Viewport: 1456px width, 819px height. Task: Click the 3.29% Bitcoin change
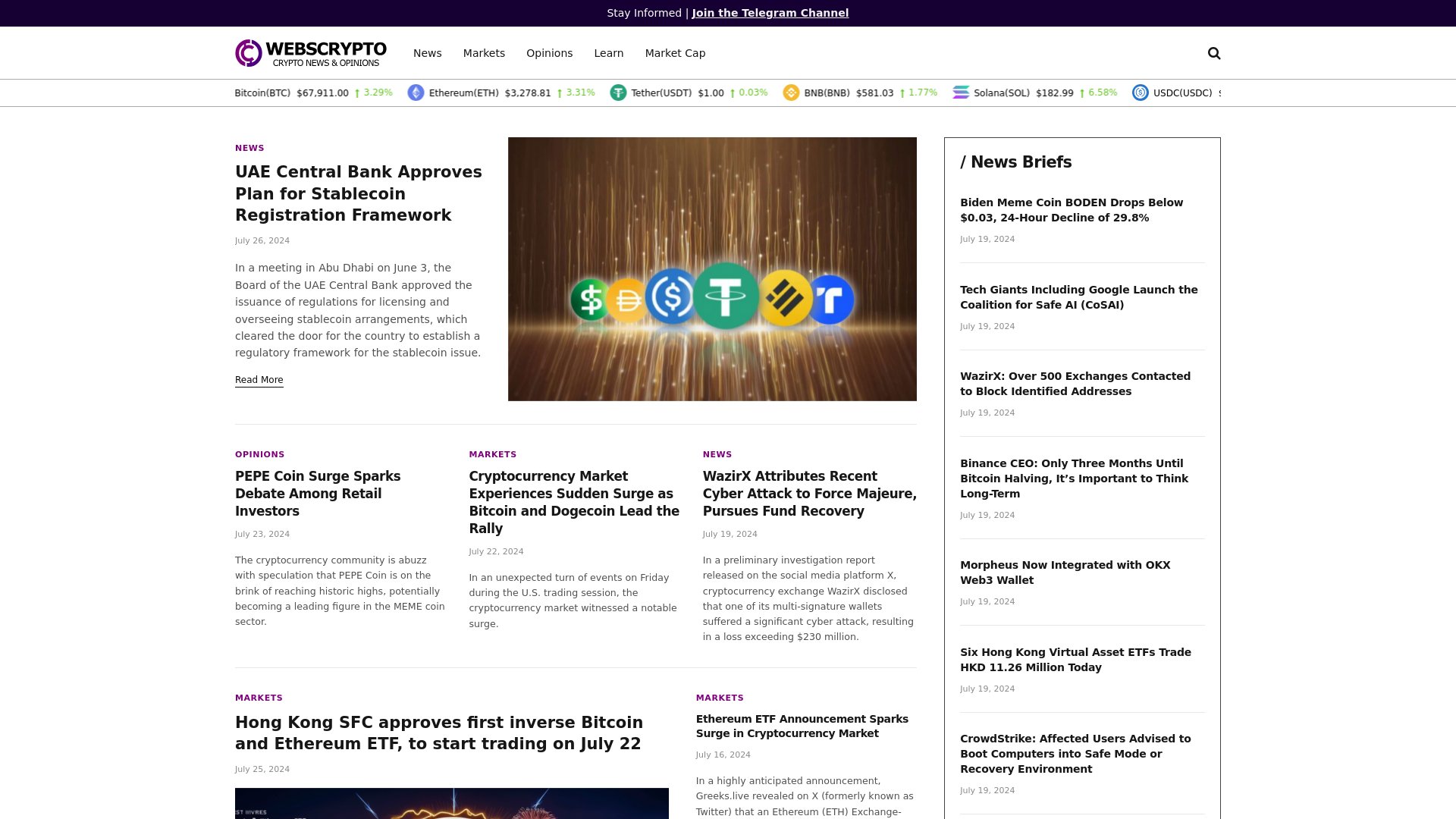click(x=378, y=93)
